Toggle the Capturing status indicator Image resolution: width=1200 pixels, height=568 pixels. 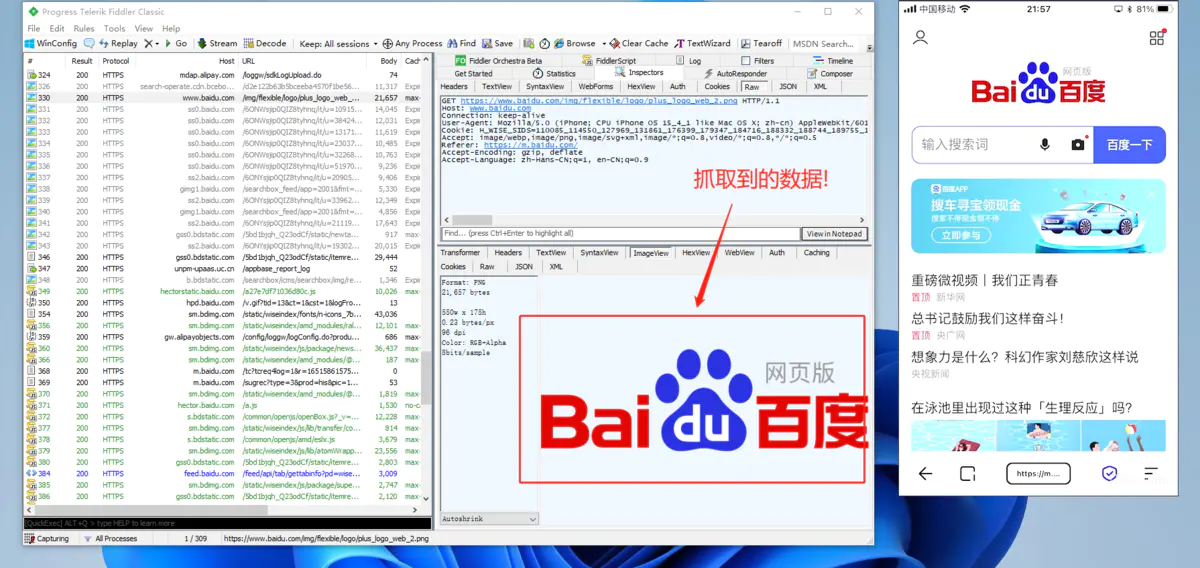46,538
